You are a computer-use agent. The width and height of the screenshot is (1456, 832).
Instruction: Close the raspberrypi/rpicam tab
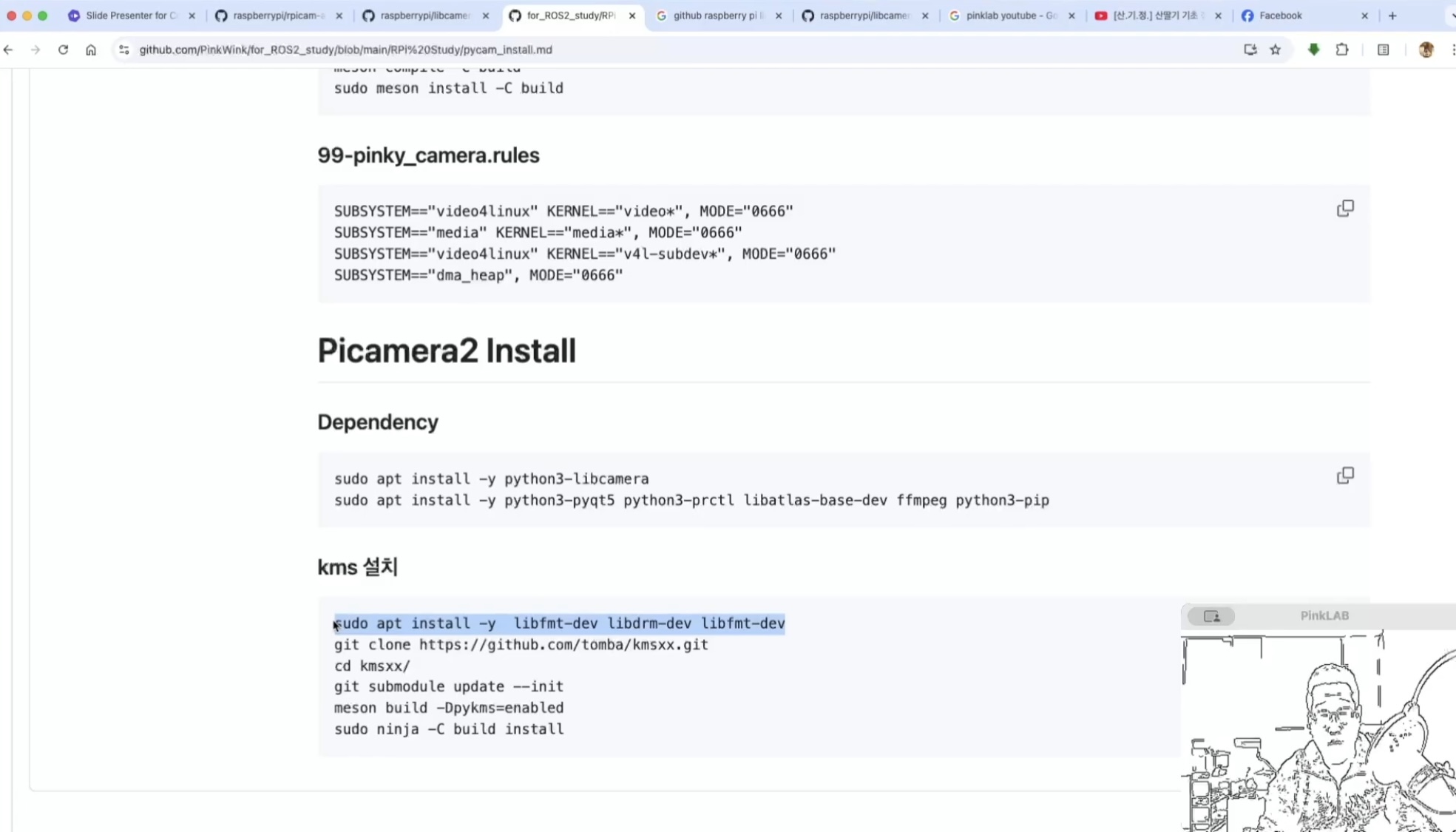click(339, 16)
